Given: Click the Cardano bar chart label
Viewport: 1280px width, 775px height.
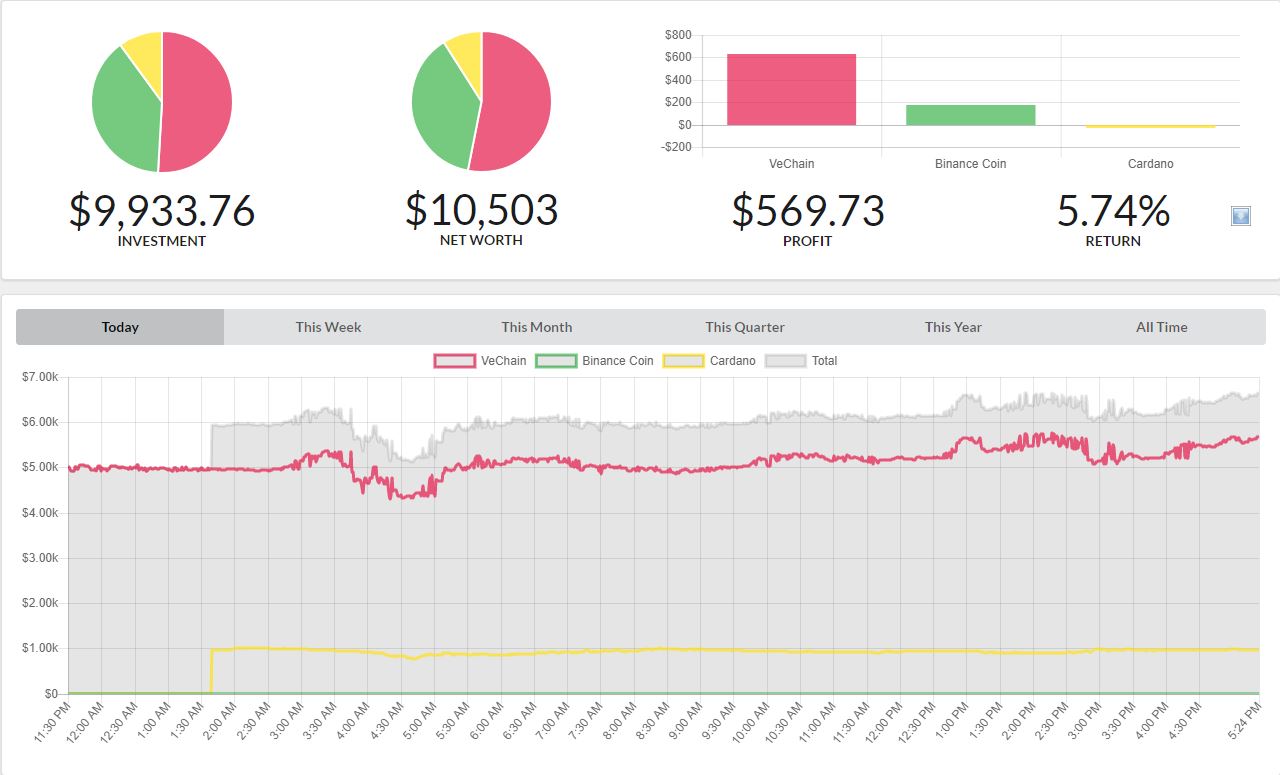Looking at the screenshot, I should [x=1150, y=163].
